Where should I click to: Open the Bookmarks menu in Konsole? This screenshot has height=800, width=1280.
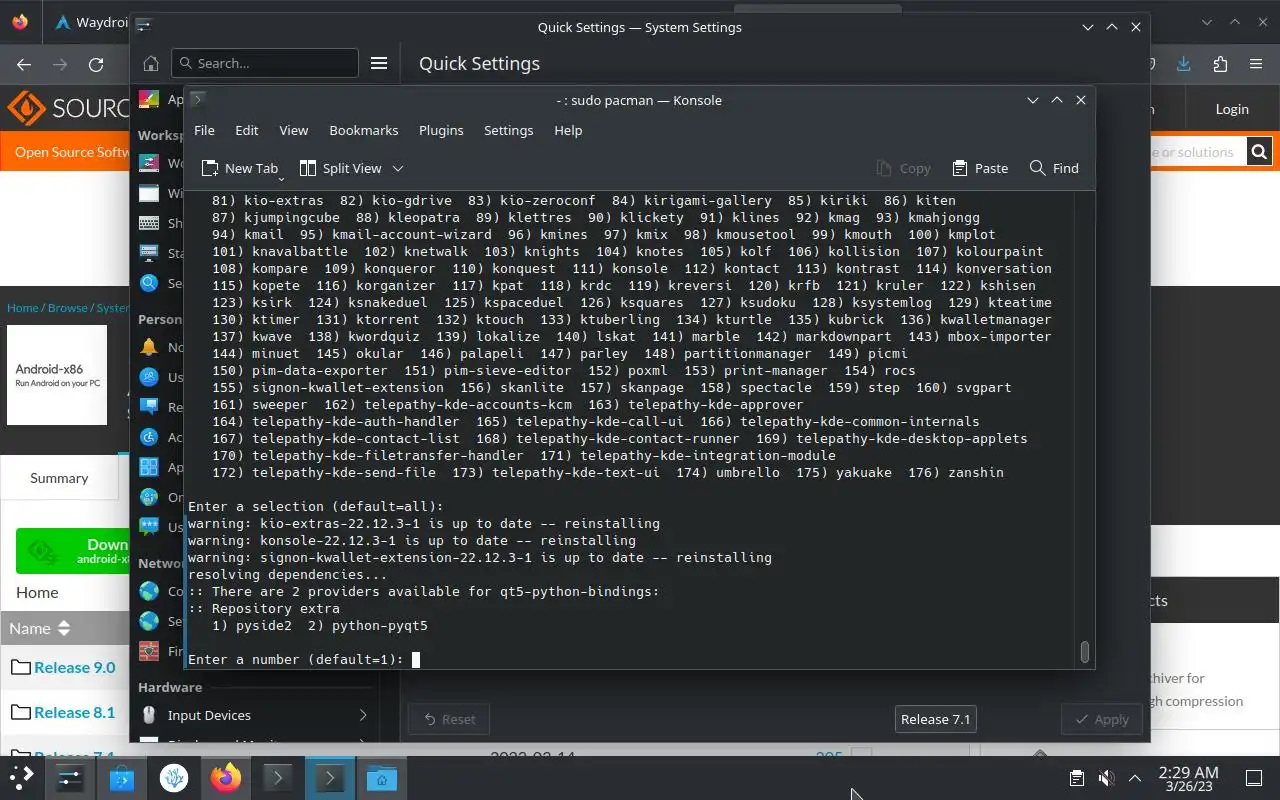(x=364, y=130)
